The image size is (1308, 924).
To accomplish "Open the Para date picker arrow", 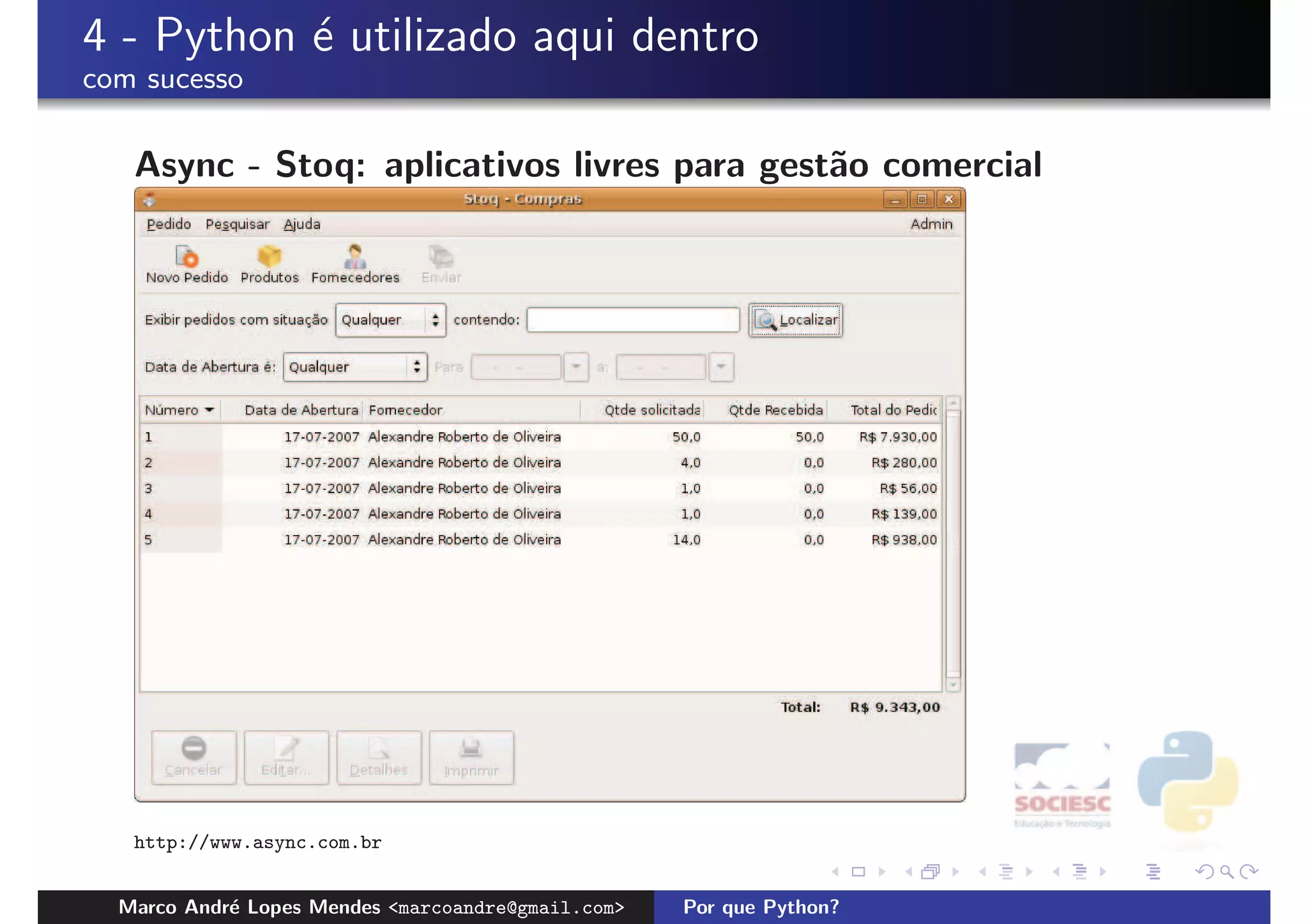I will (x=576, y=367).
